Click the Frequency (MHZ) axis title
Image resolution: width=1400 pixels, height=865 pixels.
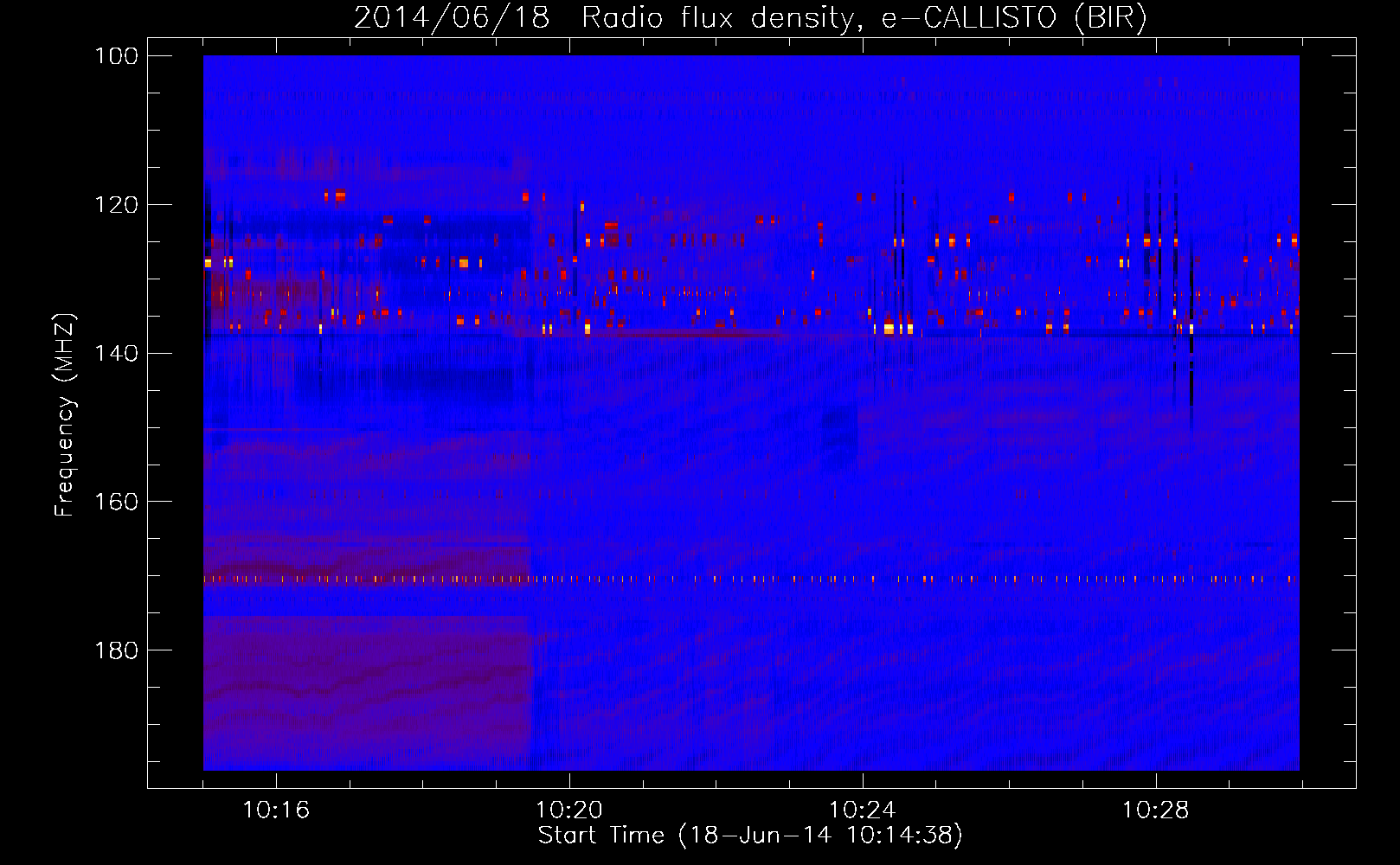point(66,414)
